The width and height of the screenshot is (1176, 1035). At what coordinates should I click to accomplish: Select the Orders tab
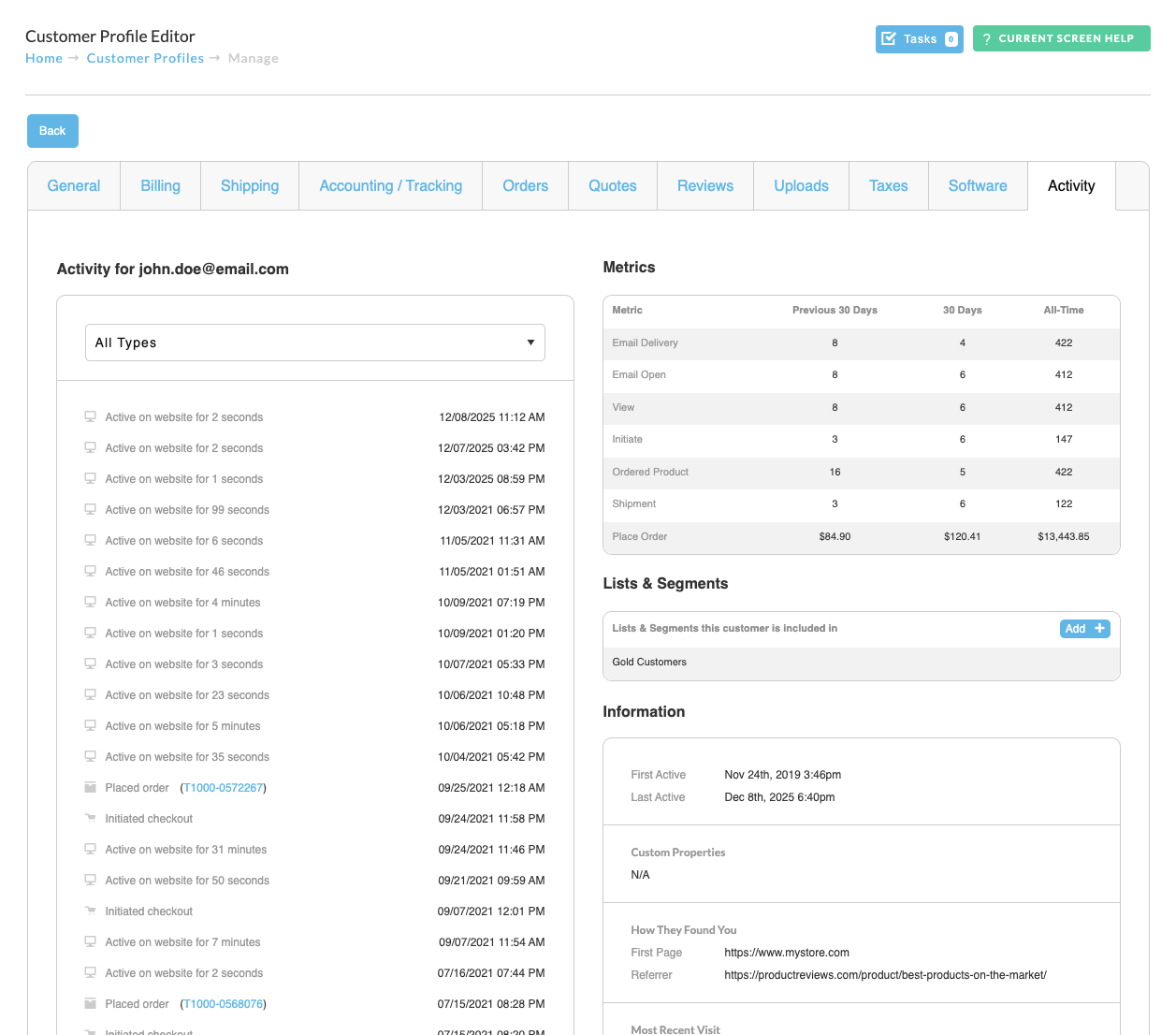click(526, 185)
